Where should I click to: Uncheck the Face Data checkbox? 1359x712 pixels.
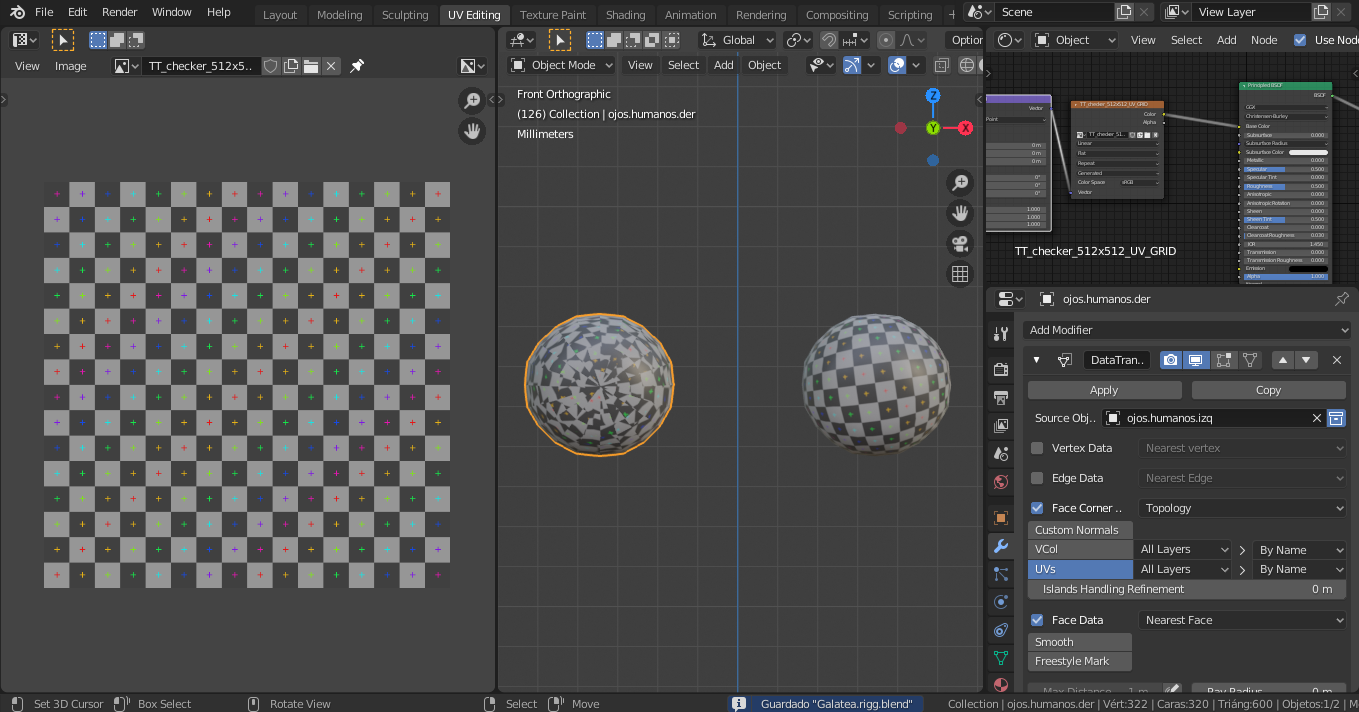pos(1037,620)
